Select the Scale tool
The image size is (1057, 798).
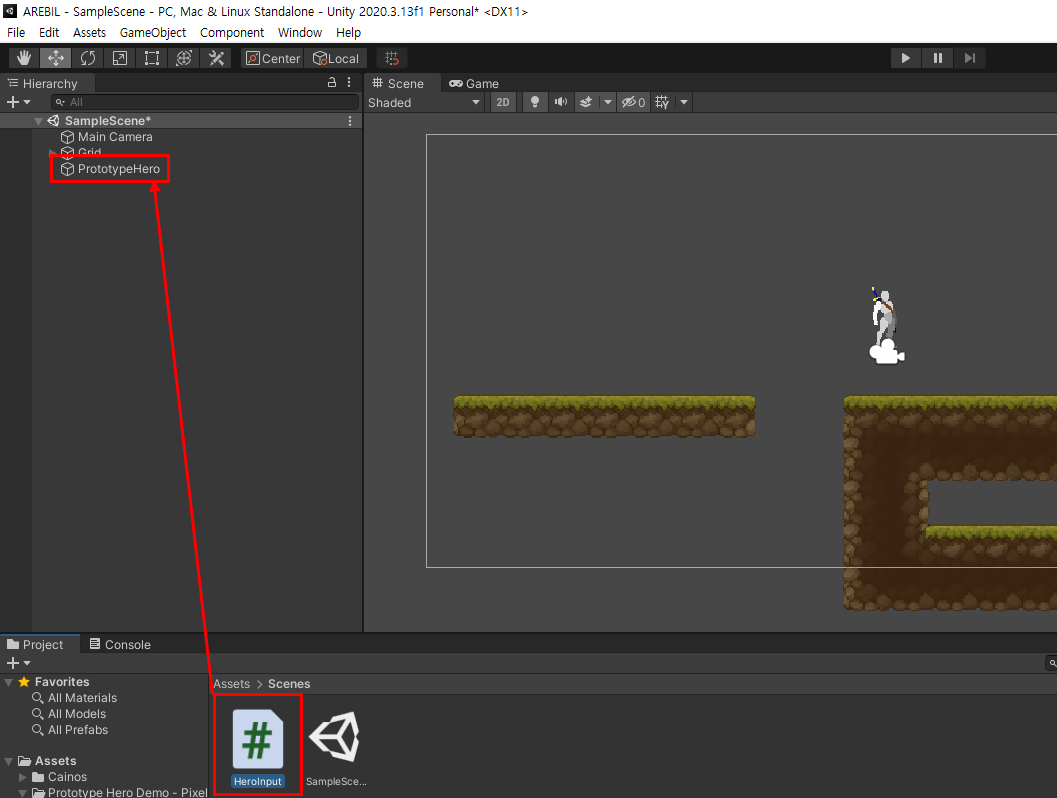119,58
